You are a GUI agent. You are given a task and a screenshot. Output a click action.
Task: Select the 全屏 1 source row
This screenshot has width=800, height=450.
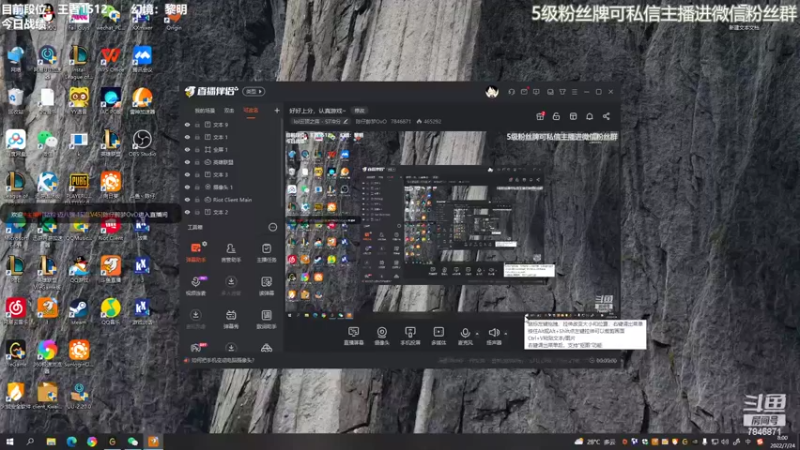232,149
